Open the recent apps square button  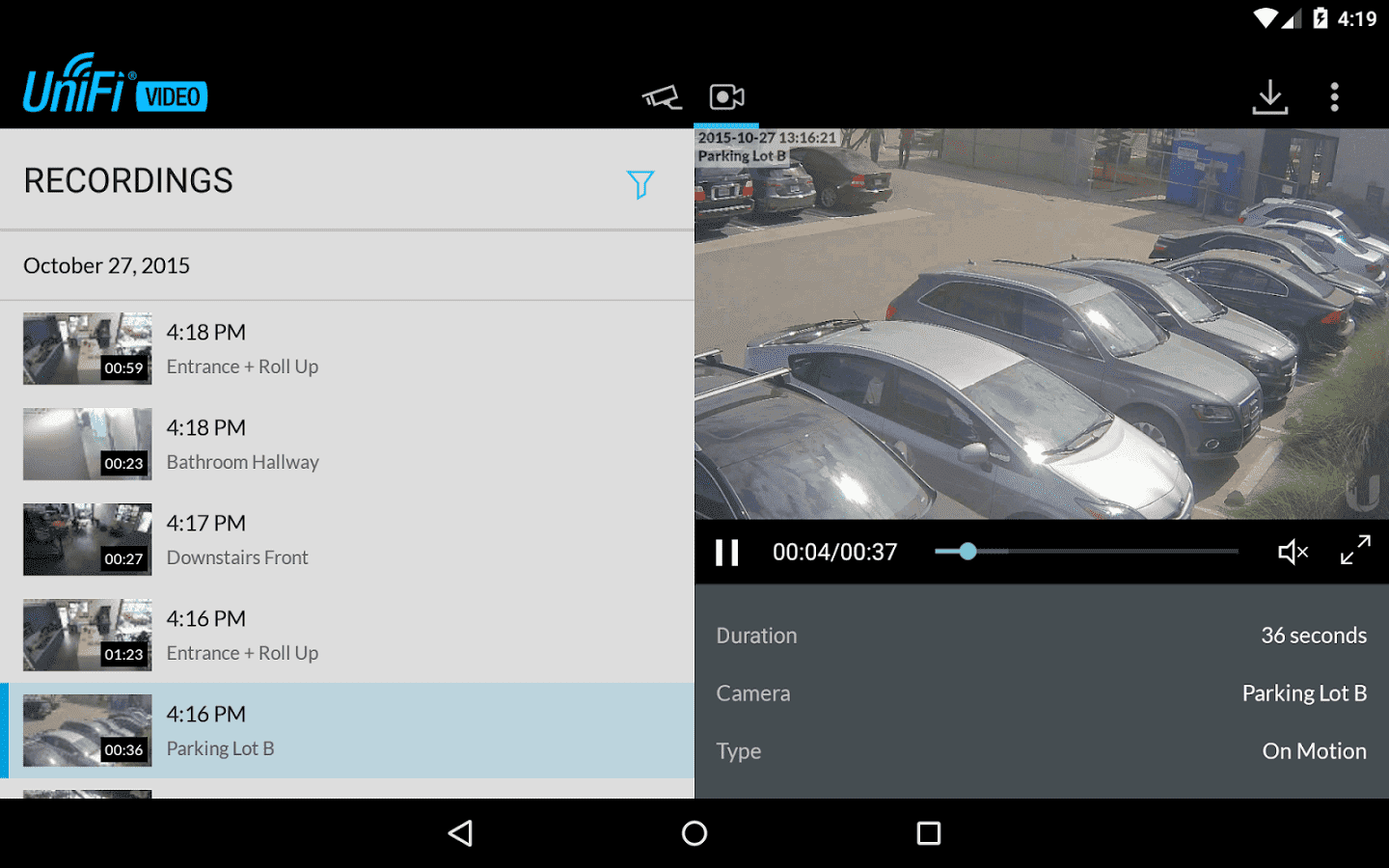(929, 833)
